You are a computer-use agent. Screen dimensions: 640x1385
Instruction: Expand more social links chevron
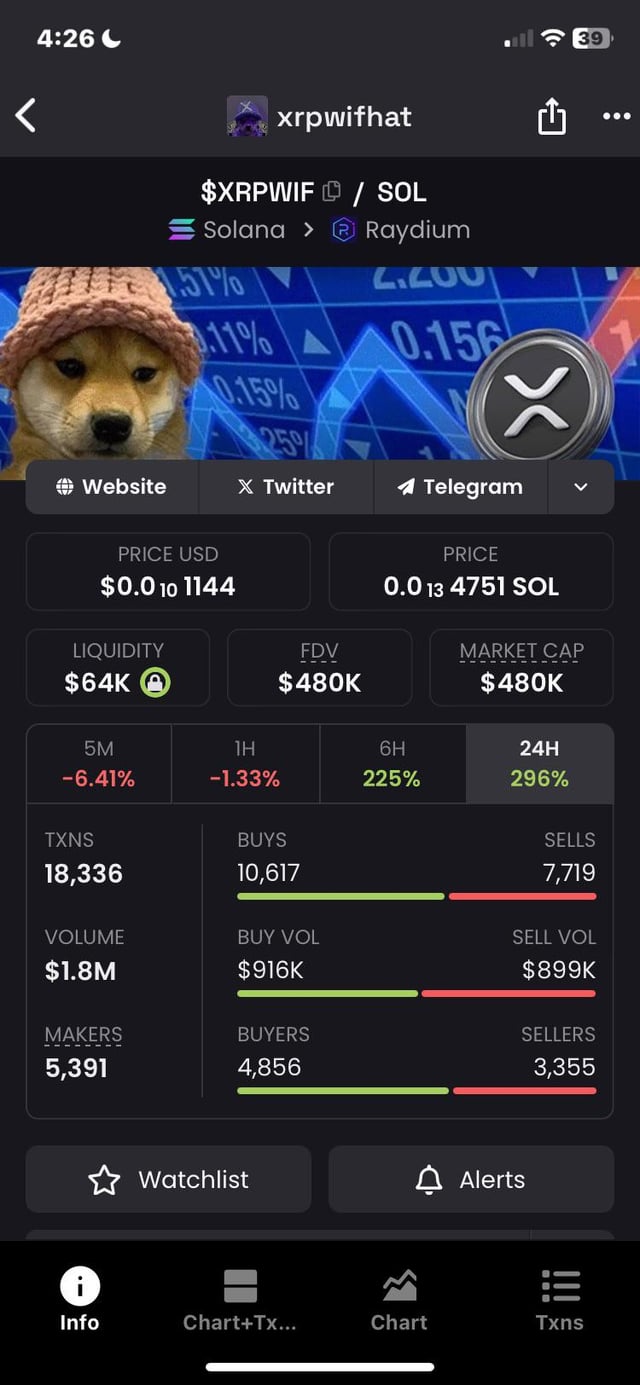pyautogui.click(x=580, y=487)
